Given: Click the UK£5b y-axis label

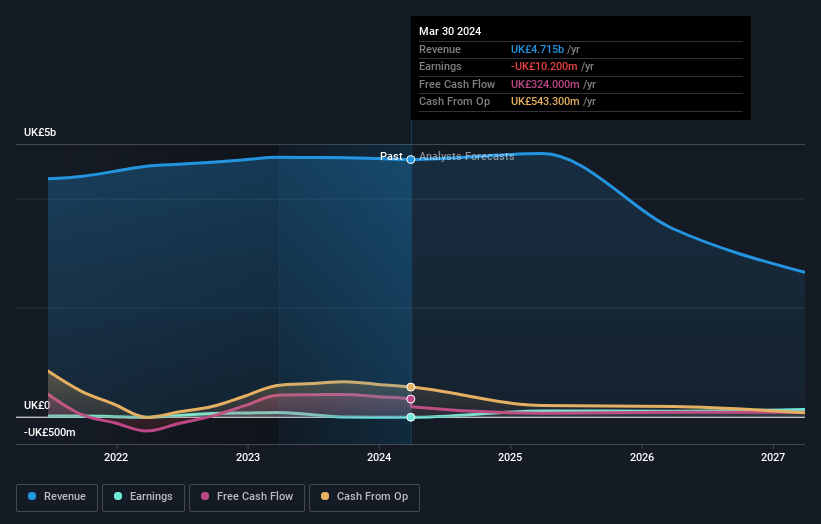Looking at the screenshot, I should 40,132.
